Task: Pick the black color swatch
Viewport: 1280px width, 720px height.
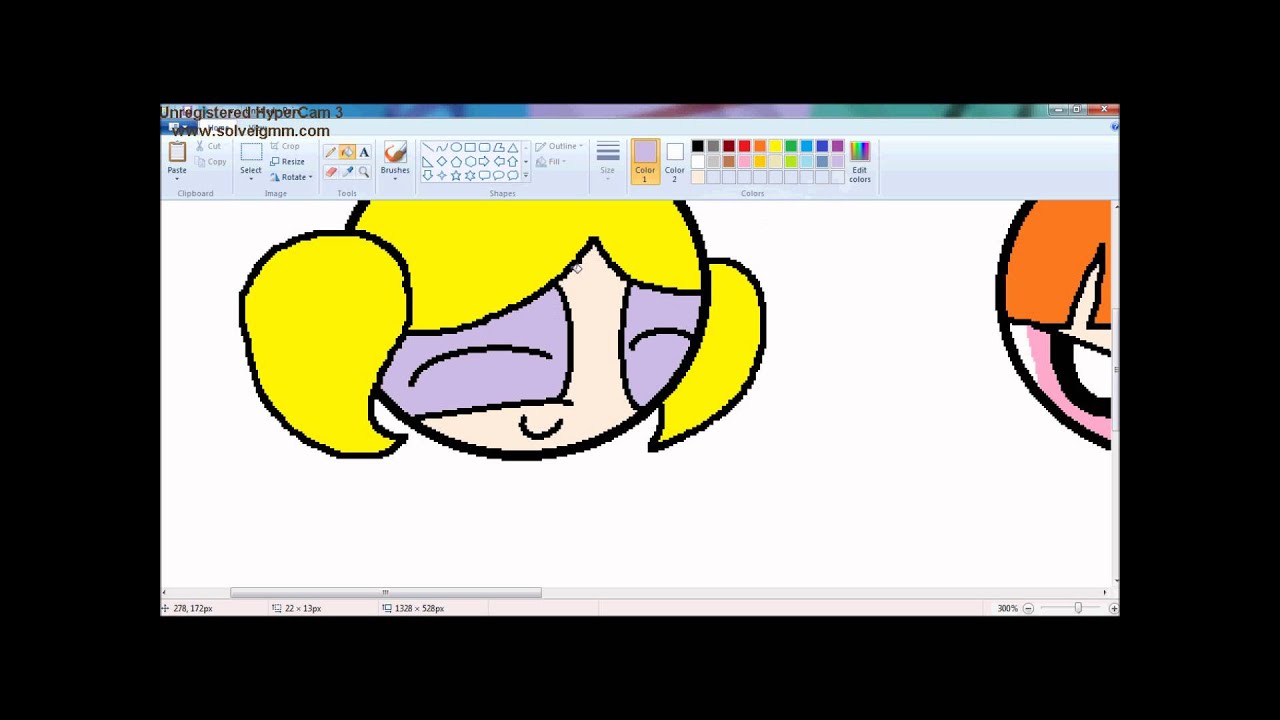Action: (x=698, y=147)
